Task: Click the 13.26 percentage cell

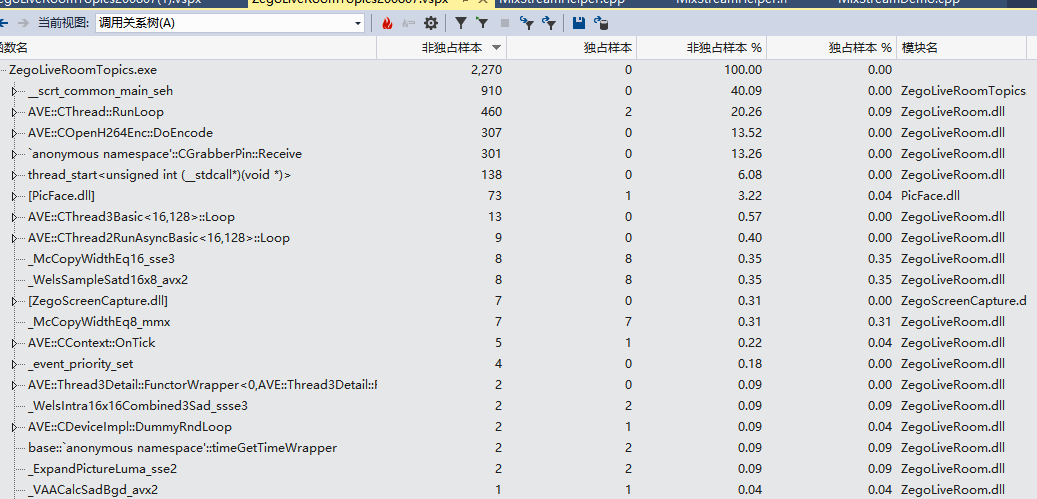Action: (746, 154)
